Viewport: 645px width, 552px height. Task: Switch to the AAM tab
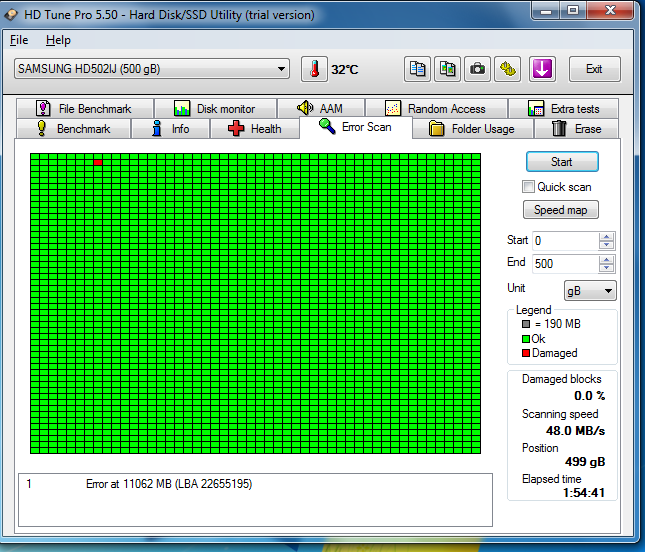pos(321,109)
